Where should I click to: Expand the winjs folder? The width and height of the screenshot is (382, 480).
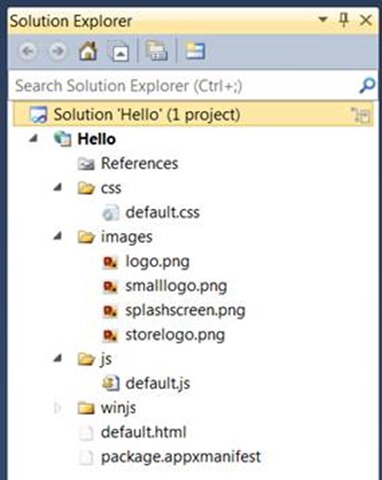click(58, 408)
